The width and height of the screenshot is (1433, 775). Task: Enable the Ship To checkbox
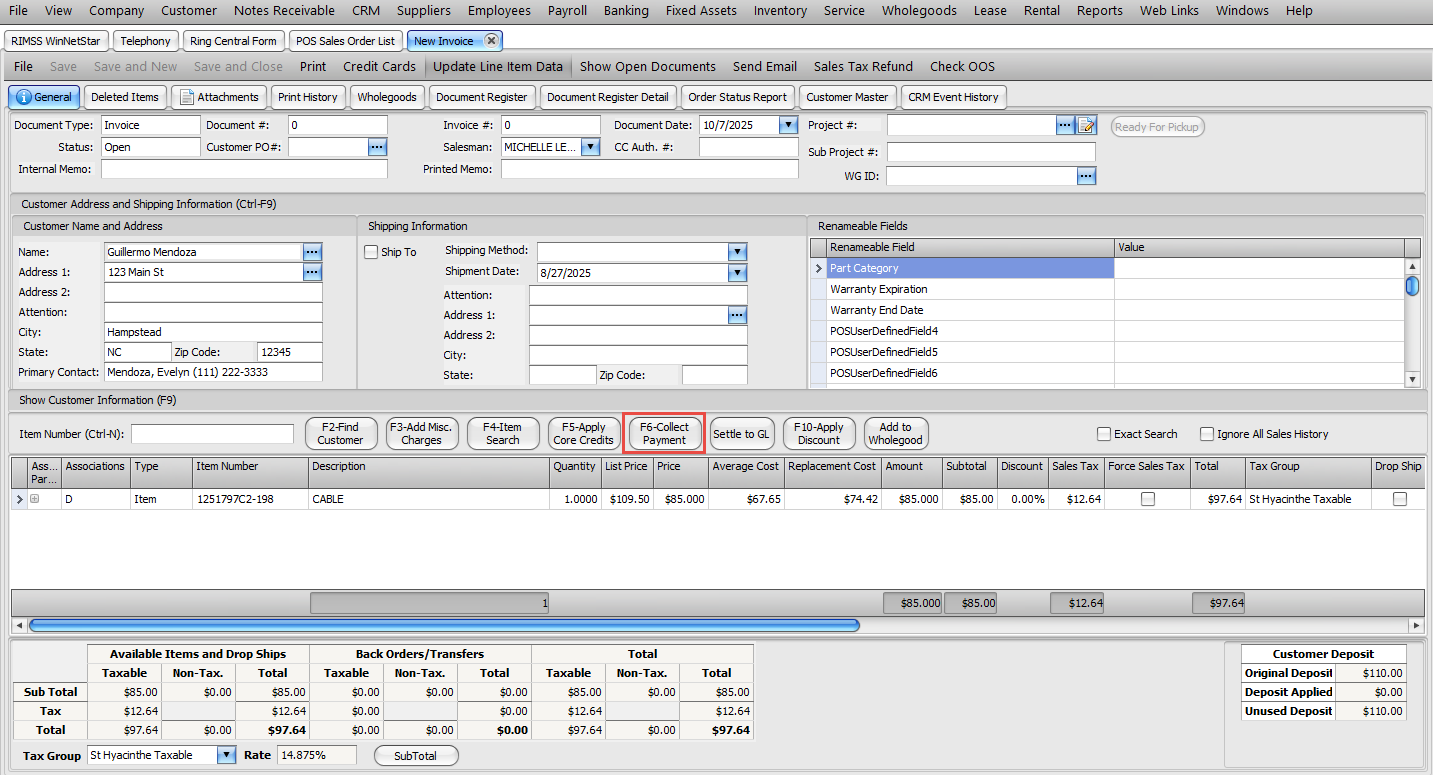371,252
